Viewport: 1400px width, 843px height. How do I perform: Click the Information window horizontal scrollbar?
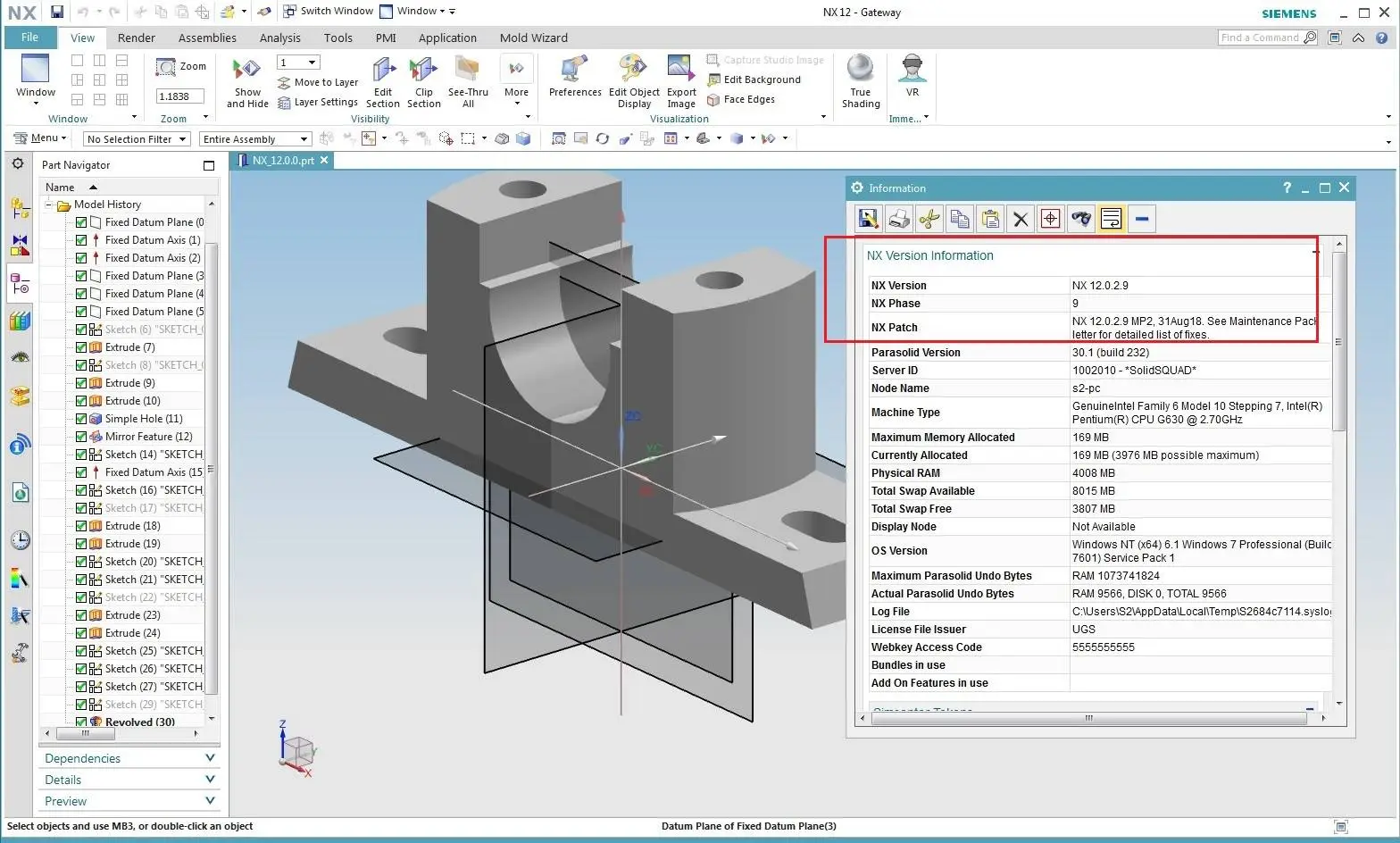tap(1087, 718)
